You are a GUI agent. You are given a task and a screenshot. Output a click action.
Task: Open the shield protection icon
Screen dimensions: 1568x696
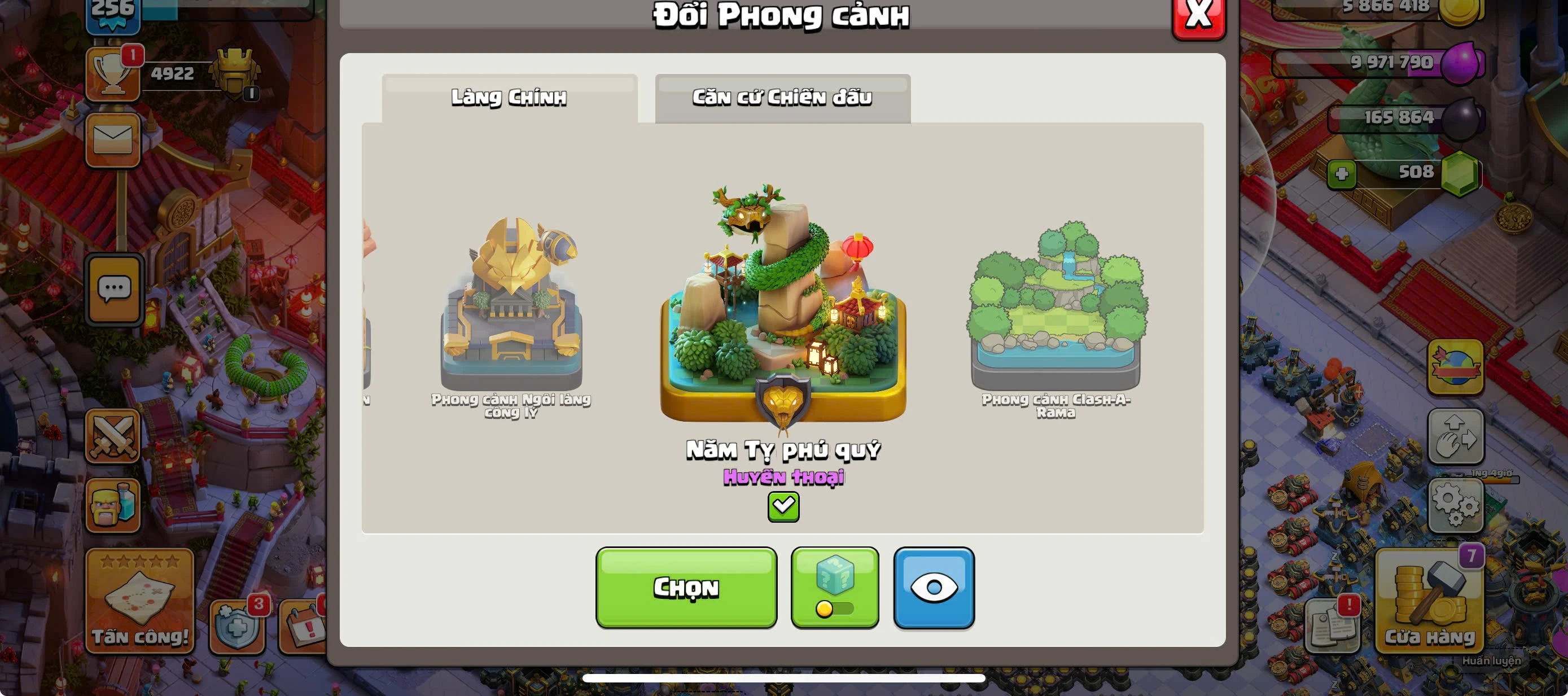[x=238, y=627]
